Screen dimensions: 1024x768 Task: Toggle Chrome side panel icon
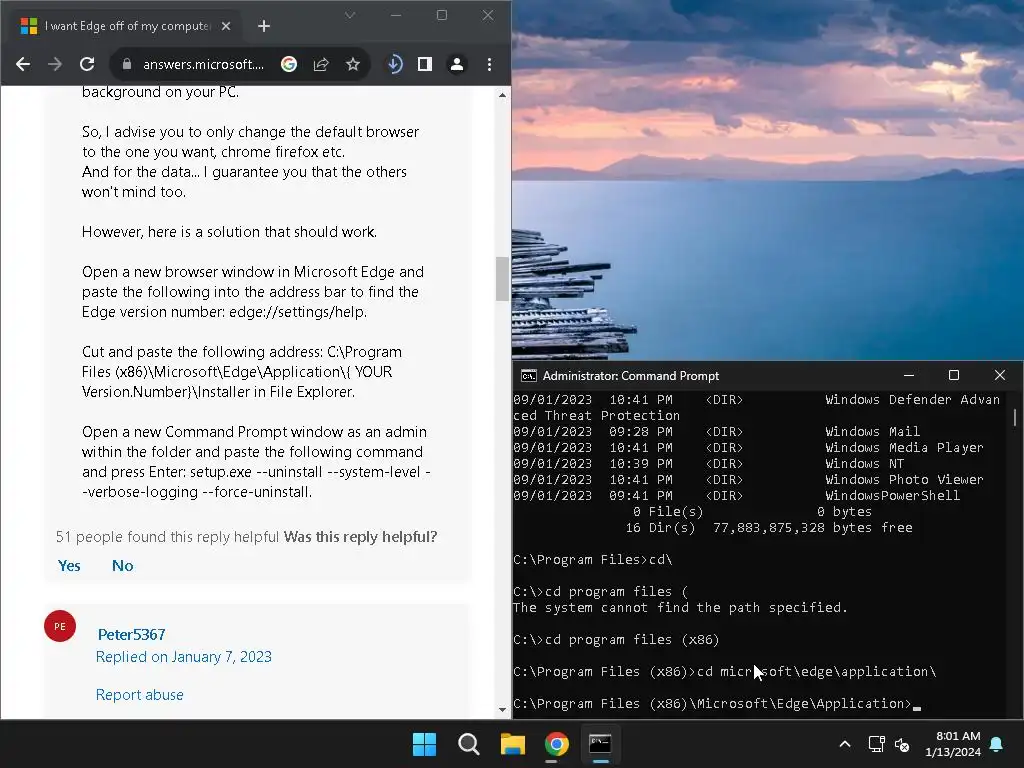(425, 64)
